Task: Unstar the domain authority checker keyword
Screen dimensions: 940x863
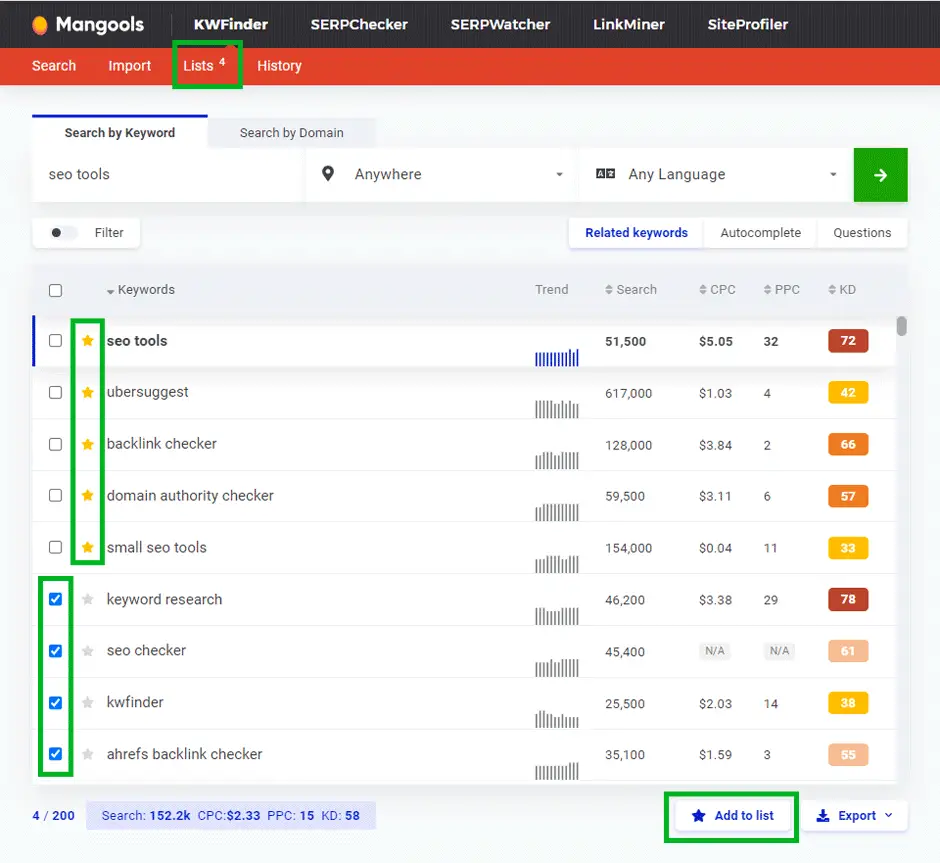Action: point(88,496)
